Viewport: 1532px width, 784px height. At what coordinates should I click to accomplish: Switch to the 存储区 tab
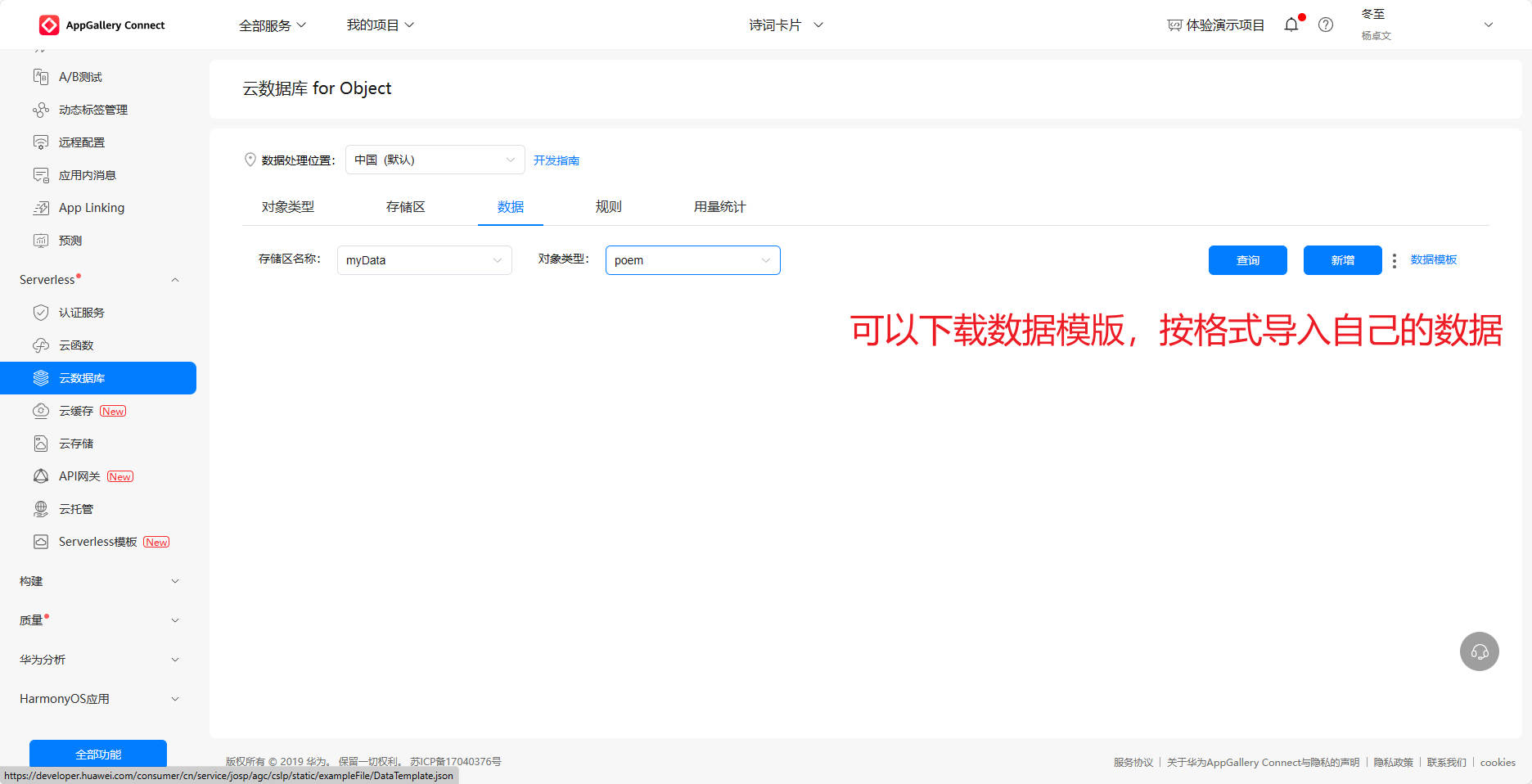pos(406,207)
